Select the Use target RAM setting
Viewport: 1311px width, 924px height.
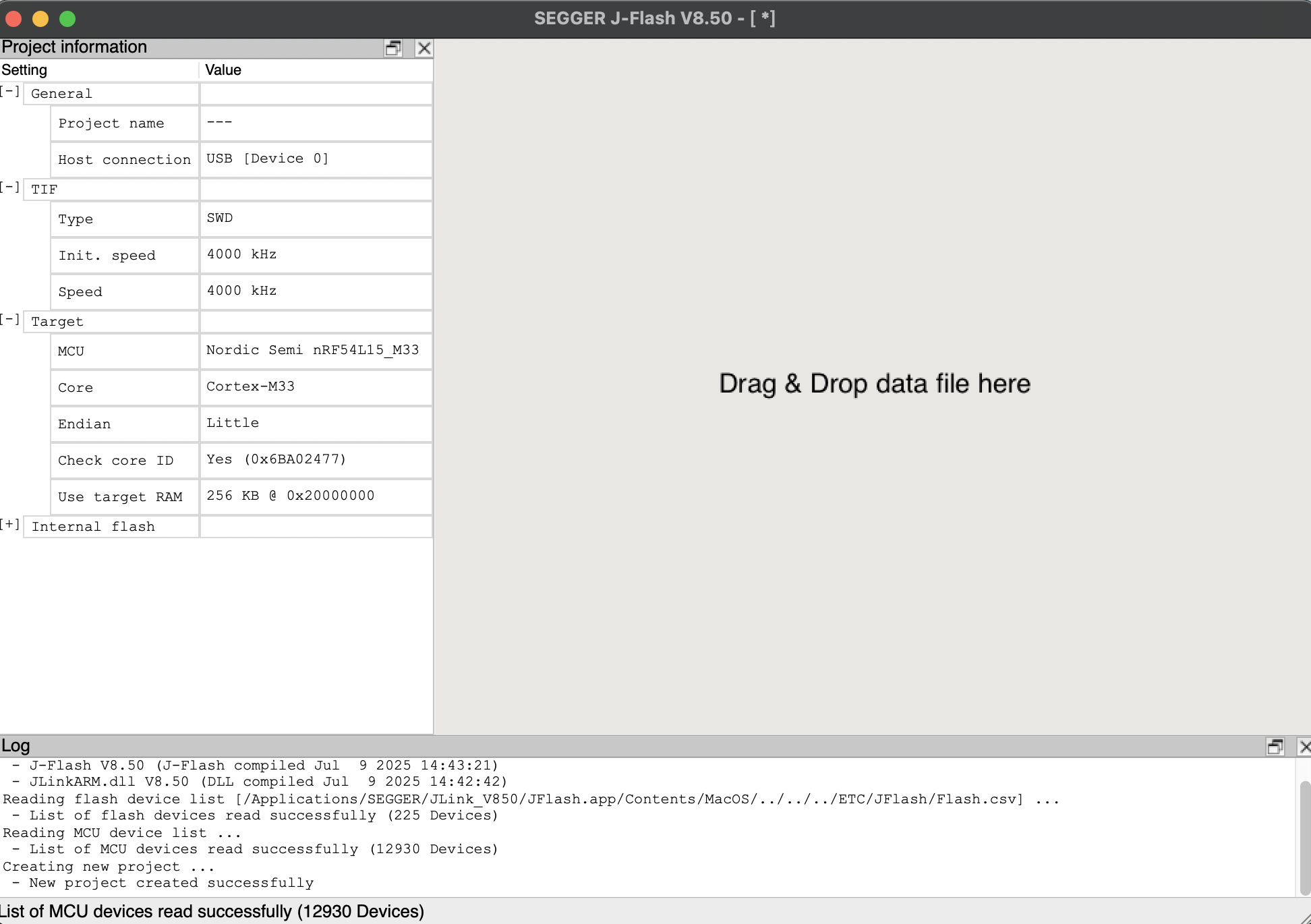pos(125,497)
